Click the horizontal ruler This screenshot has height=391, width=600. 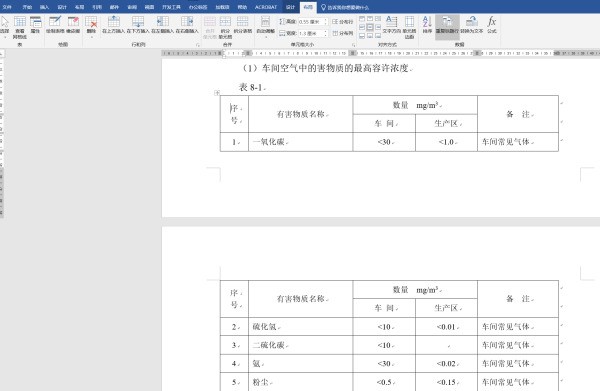(x=380, y=53)
